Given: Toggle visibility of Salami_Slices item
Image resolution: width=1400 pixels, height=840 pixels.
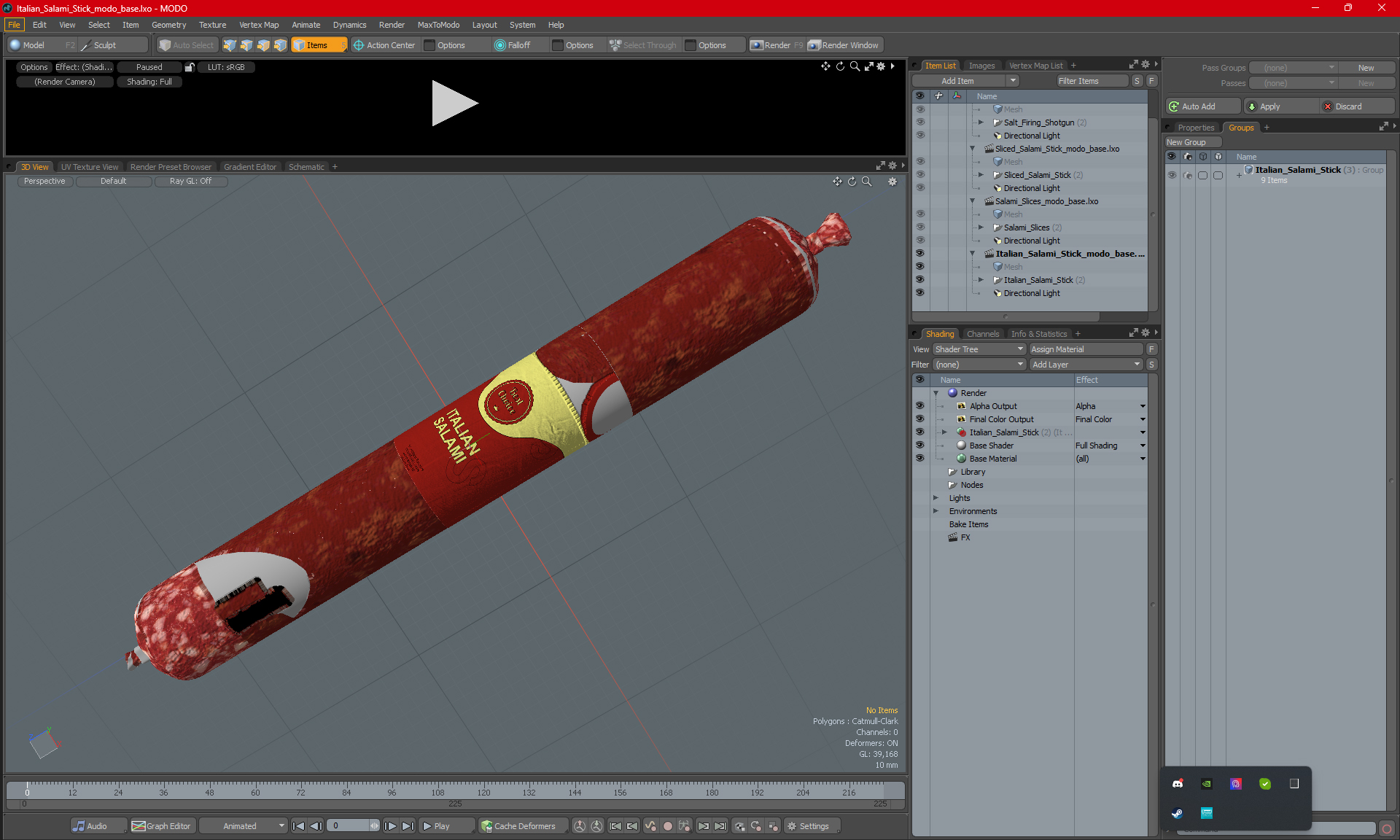Looking at the screenshot, I should pos(919,227).
